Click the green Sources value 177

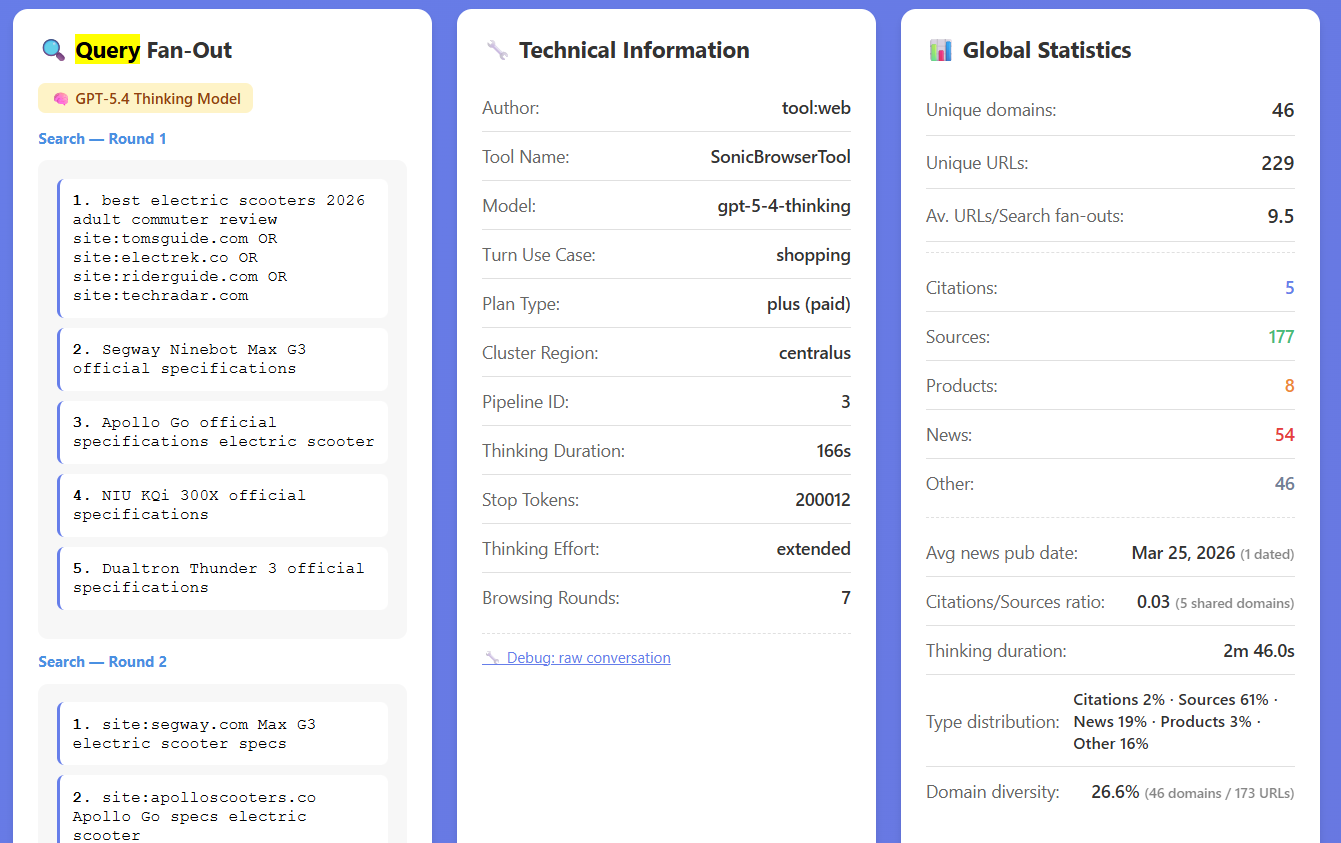(x=1281, y=337)
